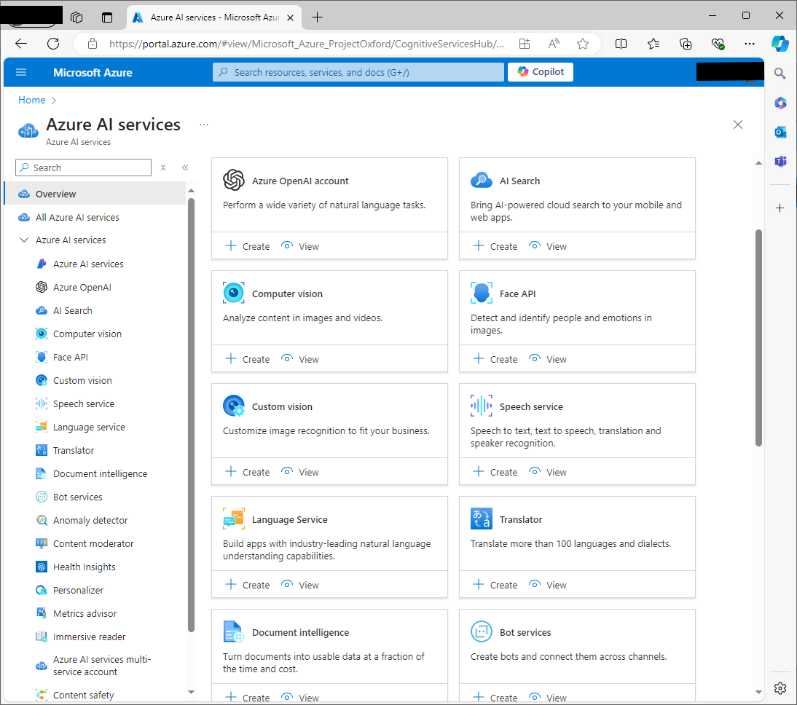797x705 pixels.
Task: Go back in the browser
Action: coord(21,44)
